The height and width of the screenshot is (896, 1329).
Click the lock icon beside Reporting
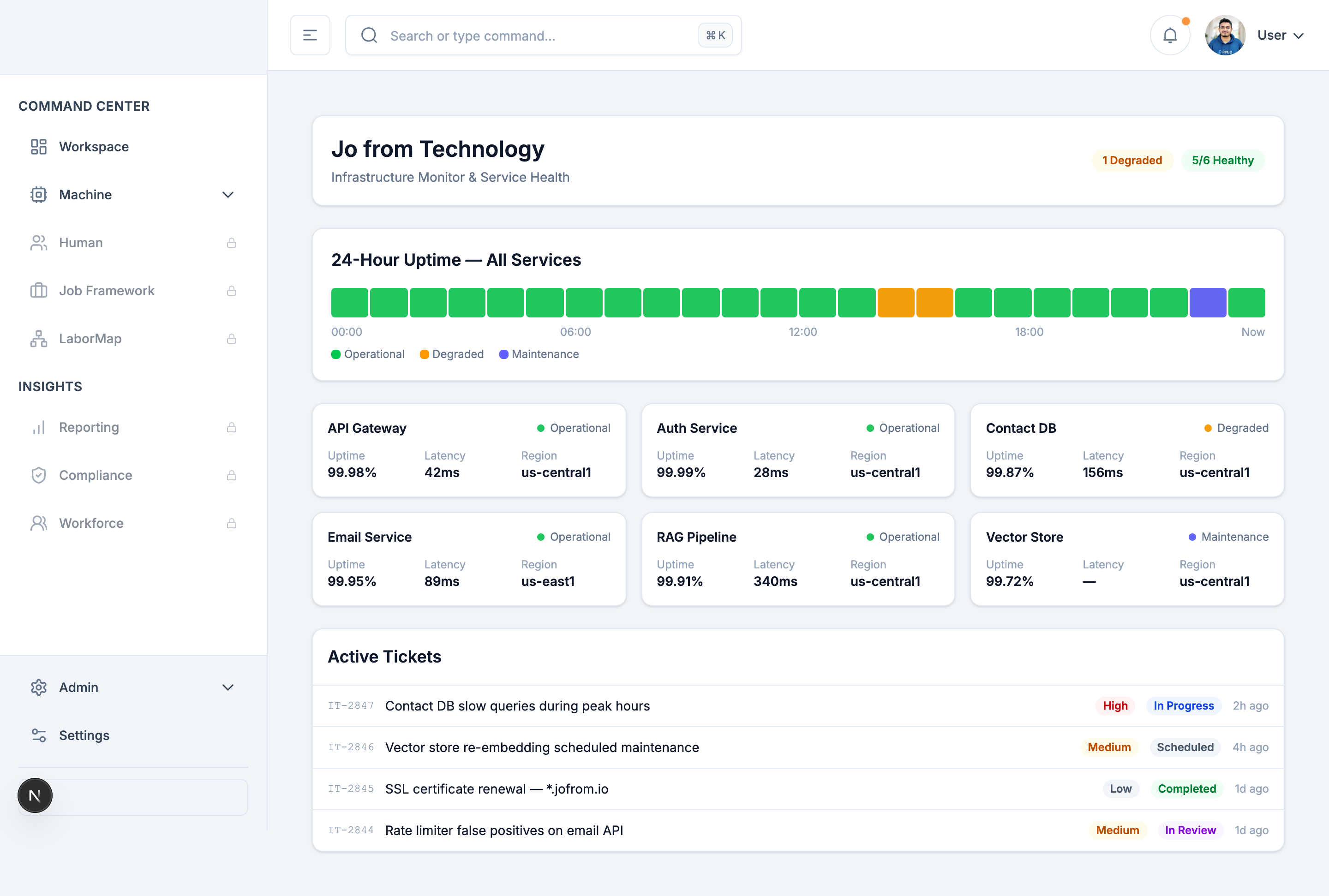click(x=231, y=427)
